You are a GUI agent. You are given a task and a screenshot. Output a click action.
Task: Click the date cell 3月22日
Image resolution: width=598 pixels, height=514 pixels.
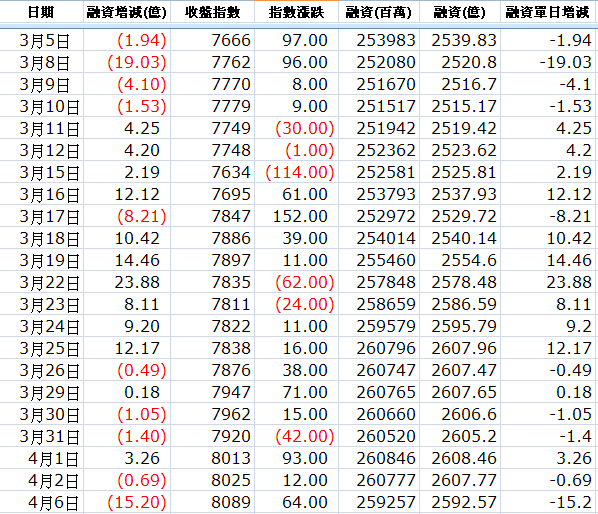tap(41, 282)
